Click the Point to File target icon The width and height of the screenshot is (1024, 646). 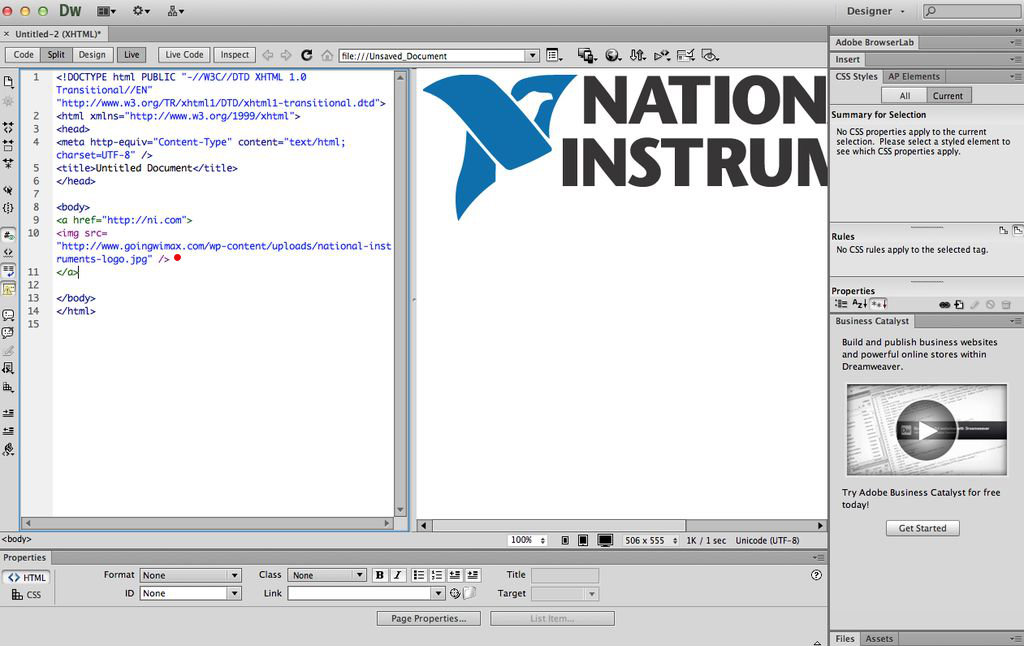pos(455,593)
